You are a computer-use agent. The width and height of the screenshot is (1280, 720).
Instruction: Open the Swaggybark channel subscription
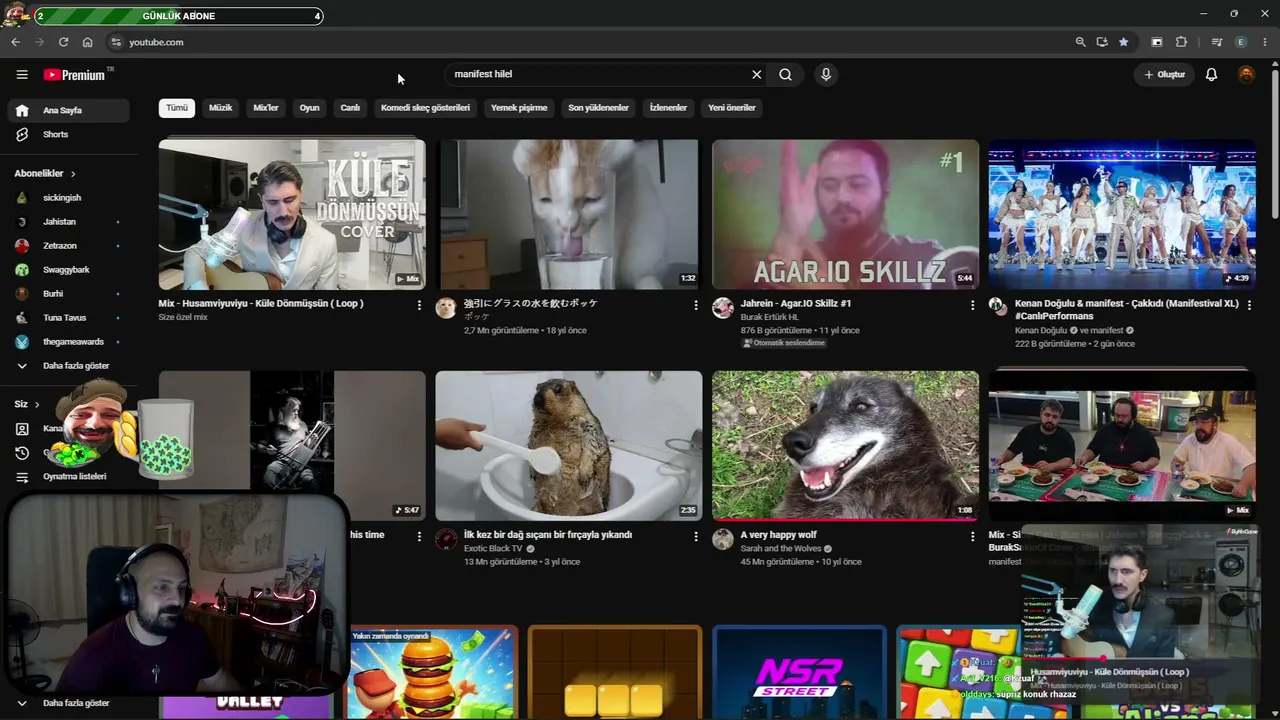pos(68,270)
